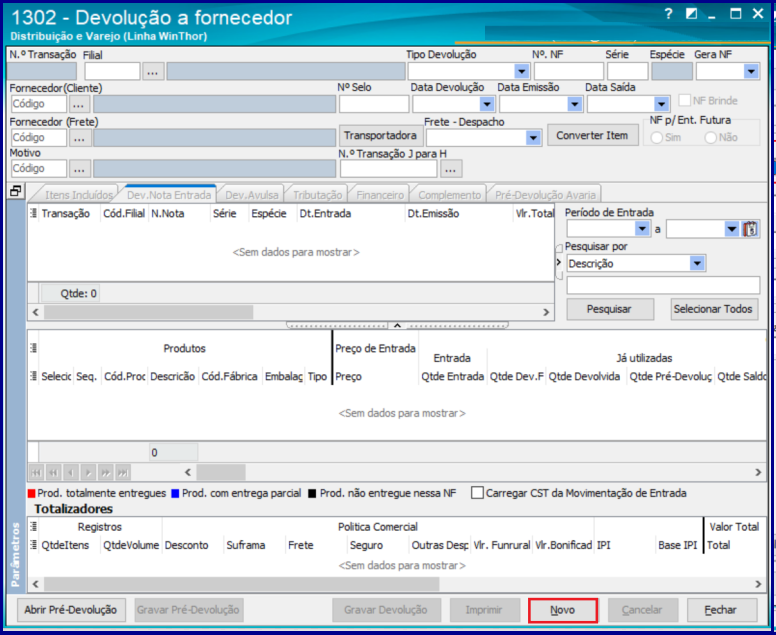
Task: Open Frete - Despacho dropdown
Action: (x=533, y=138)
